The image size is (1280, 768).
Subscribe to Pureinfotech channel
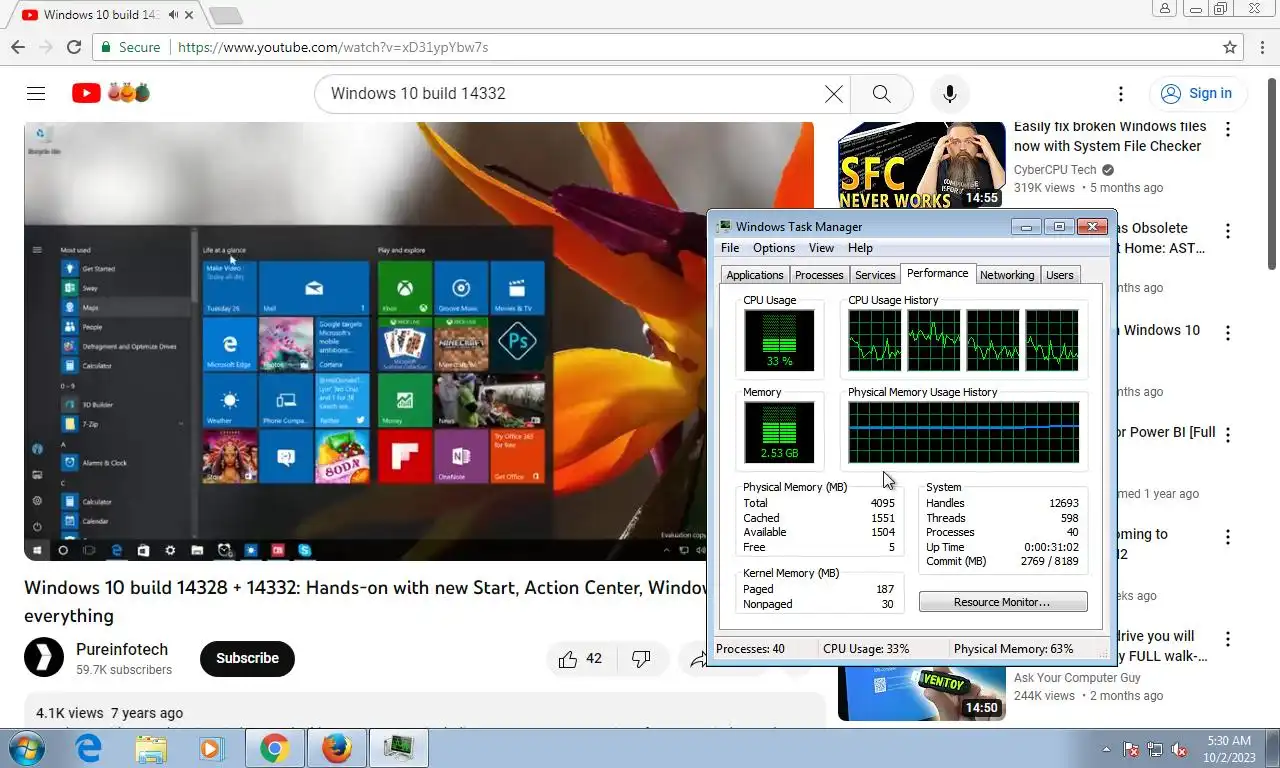click(x=247, y=658)
